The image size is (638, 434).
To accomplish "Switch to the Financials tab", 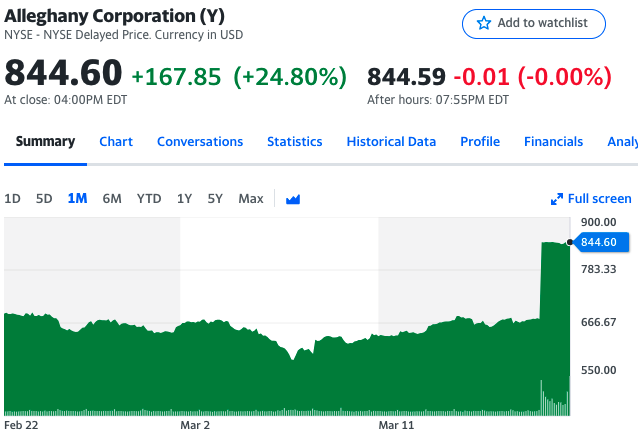I will pyautogui.click(x=553, y=142).
